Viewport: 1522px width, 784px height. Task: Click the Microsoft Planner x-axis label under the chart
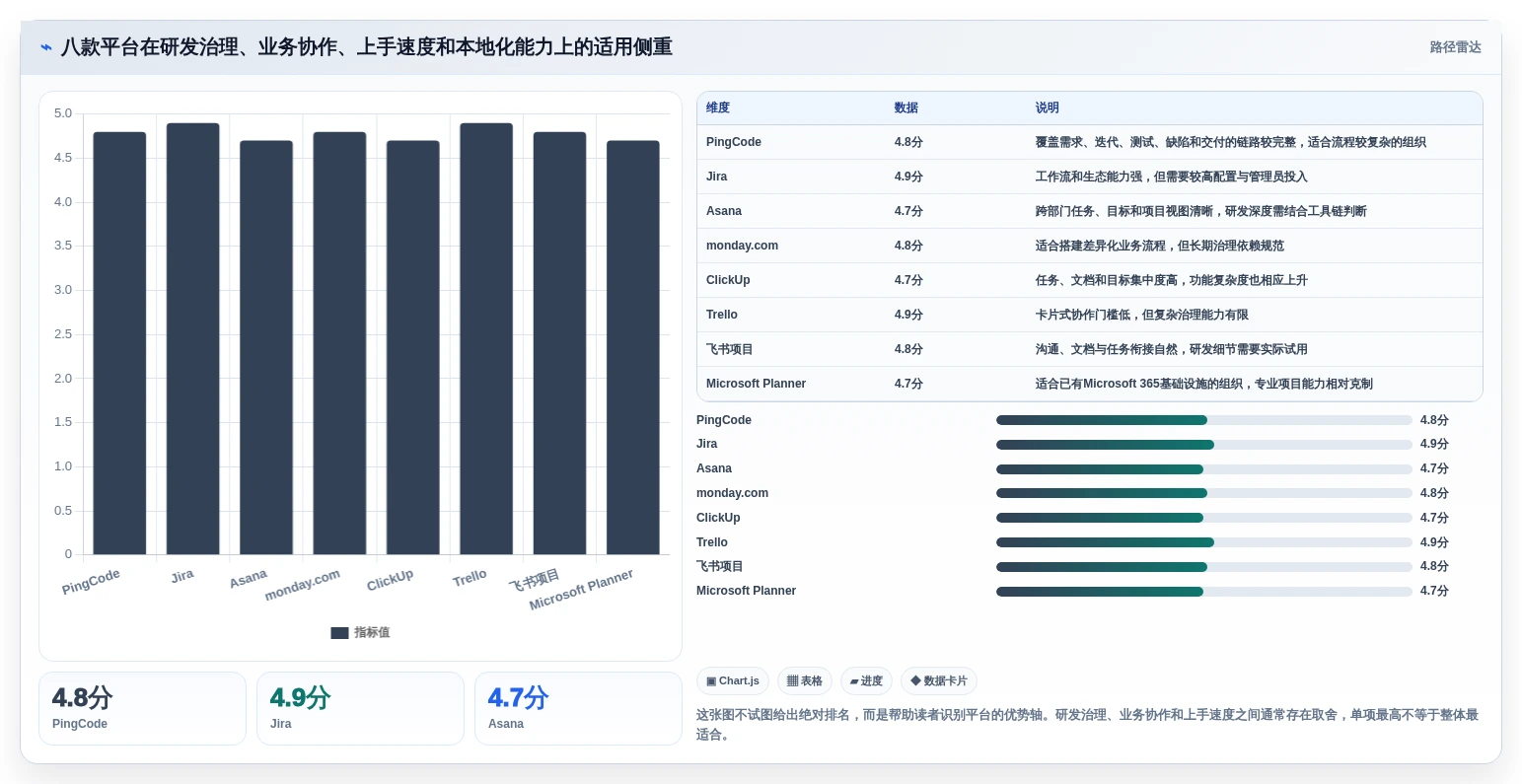pos(581,590)
